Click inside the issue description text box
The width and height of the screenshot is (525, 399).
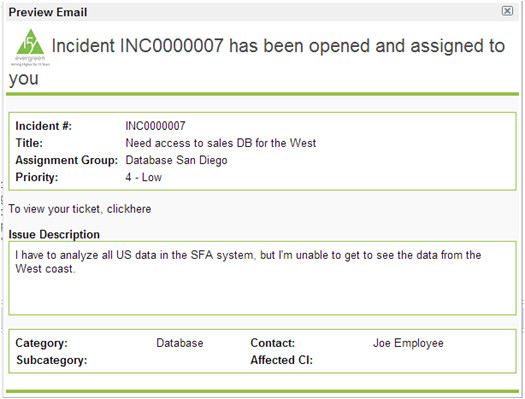pyautogui.click(x=262, y=278)
